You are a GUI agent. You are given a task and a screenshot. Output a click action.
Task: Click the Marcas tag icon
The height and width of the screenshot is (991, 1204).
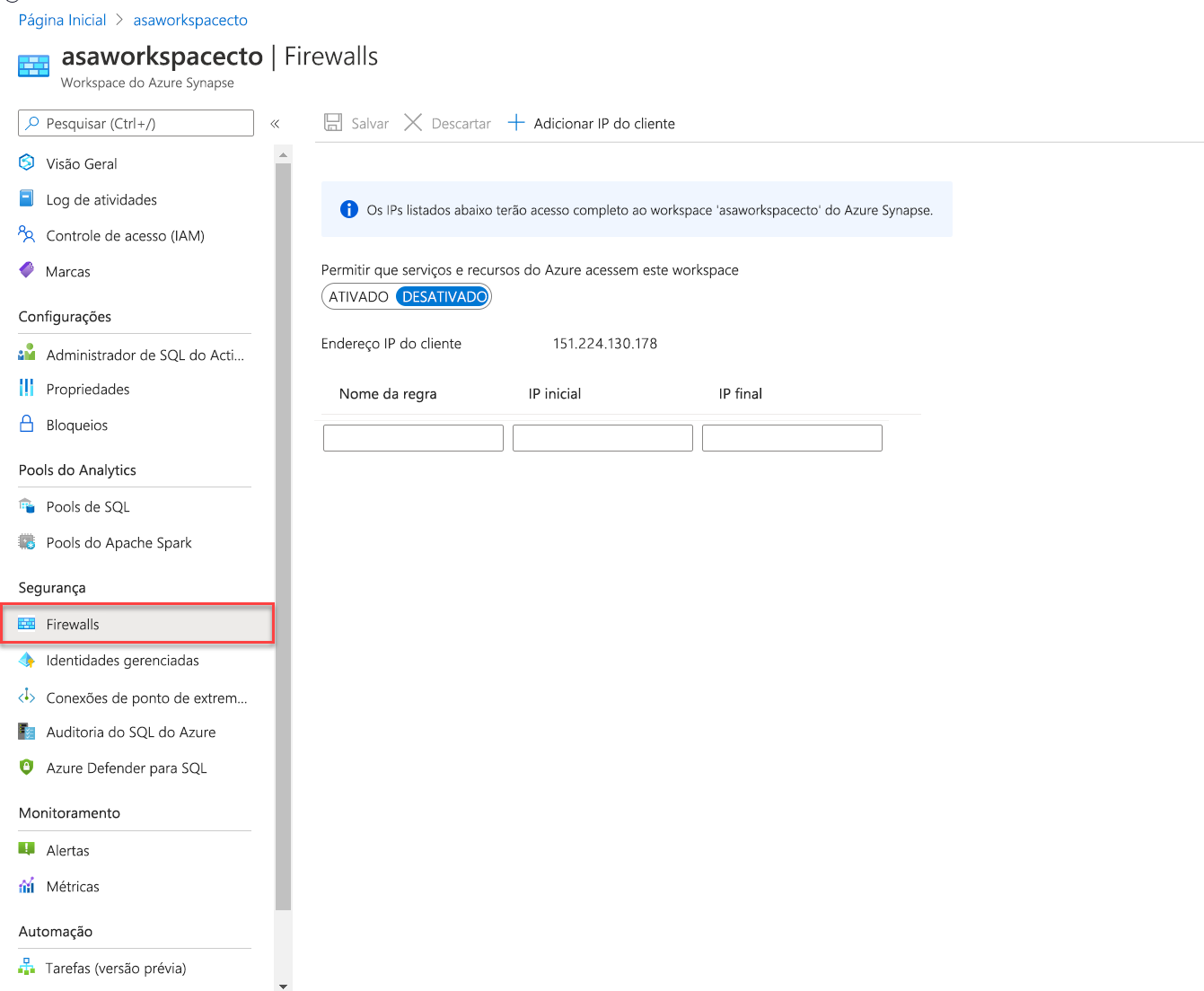[27, 270]
